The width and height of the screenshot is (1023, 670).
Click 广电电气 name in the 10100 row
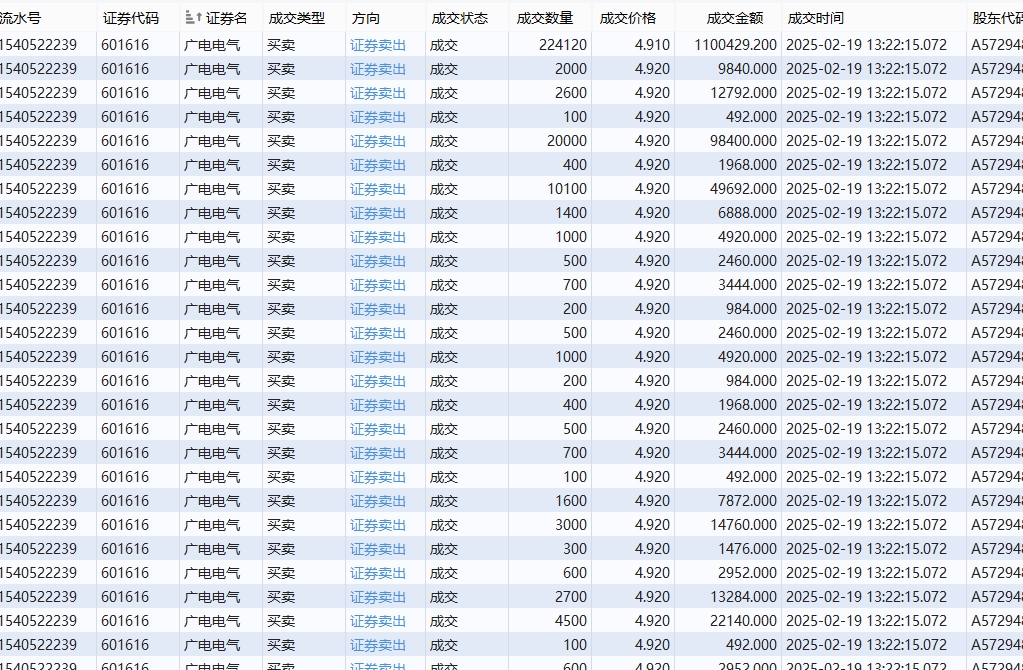coord(212,189)
